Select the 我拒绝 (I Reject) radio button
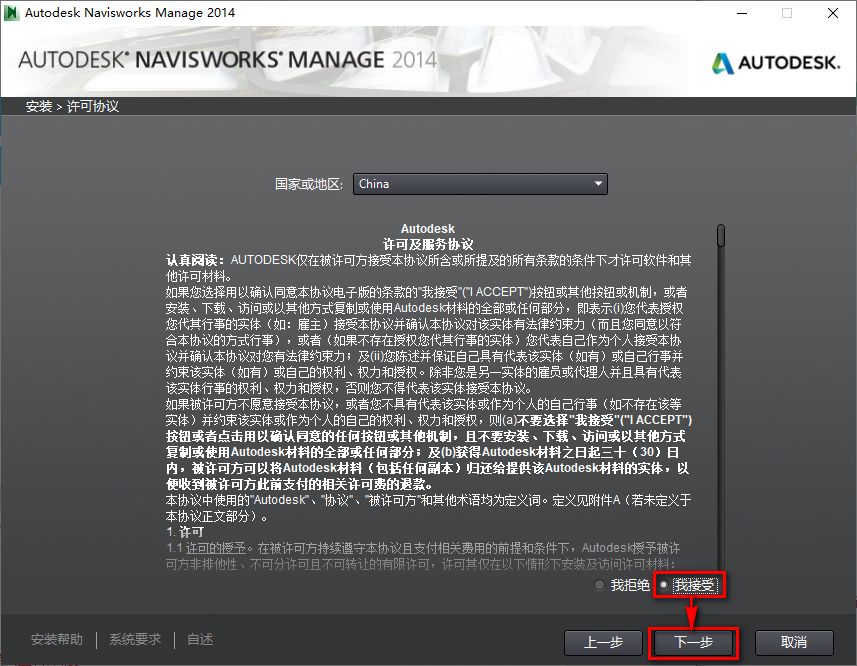The width and height of the screenshot is (857, 666). (600, 586)
